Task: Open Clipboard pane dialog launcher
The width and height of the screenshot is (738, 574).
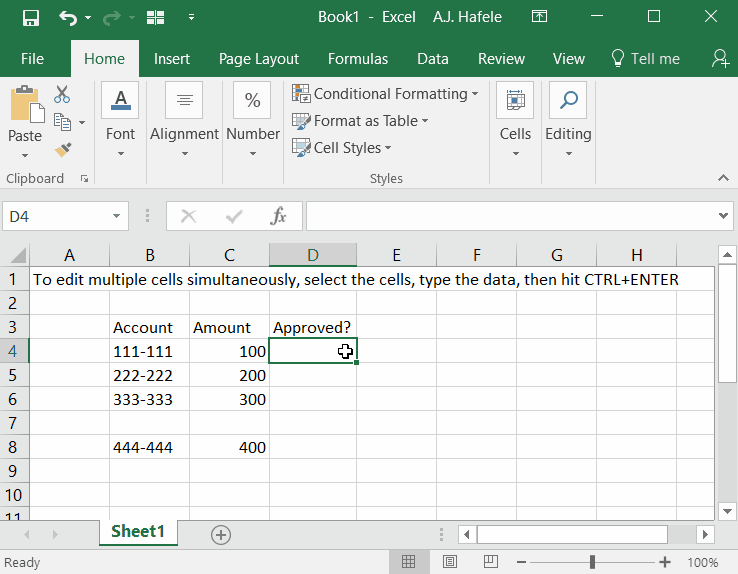Action: 84,178
